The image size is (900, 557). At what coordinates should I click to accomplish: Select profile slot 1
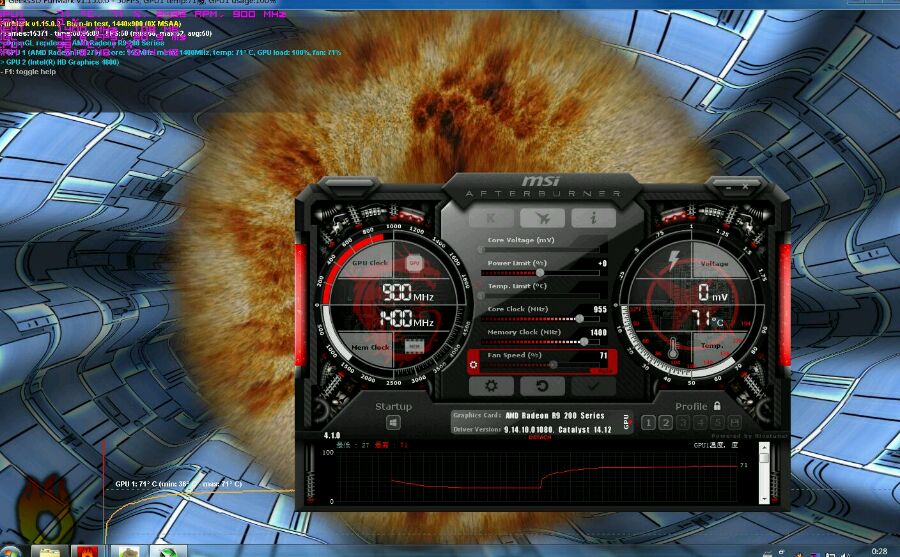(648, 423)
